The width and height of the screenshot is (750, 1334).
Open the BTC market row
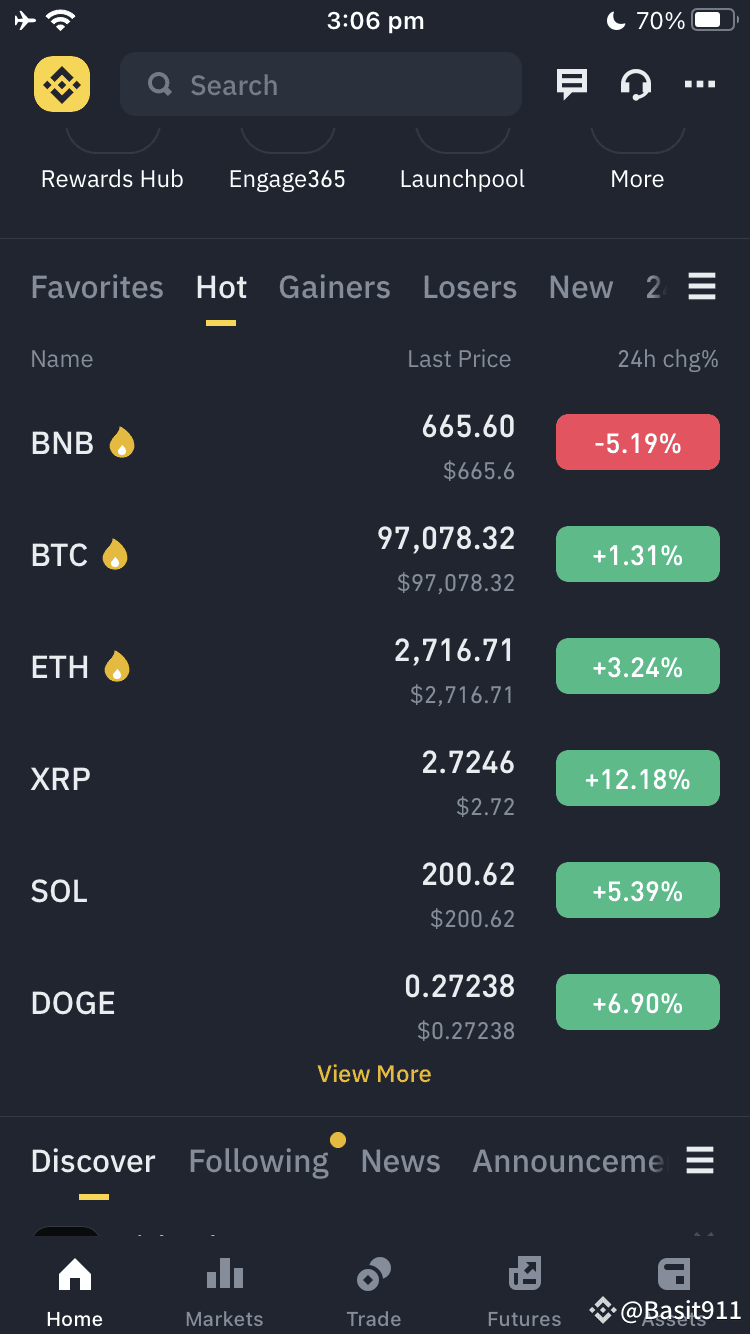point(375,555)
